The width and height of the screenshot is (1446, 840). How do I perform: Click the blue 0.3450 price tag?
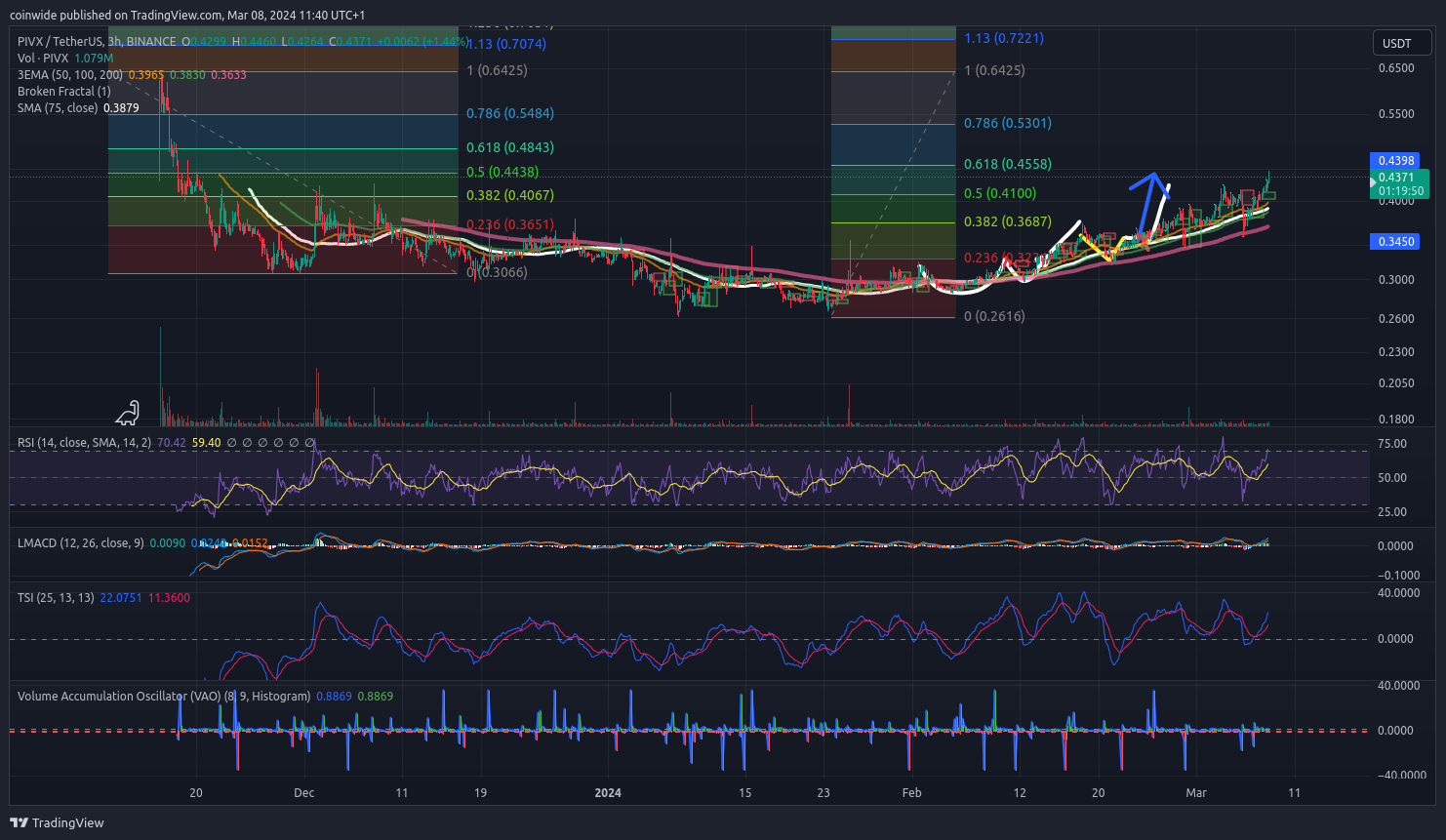[1396, 242]
